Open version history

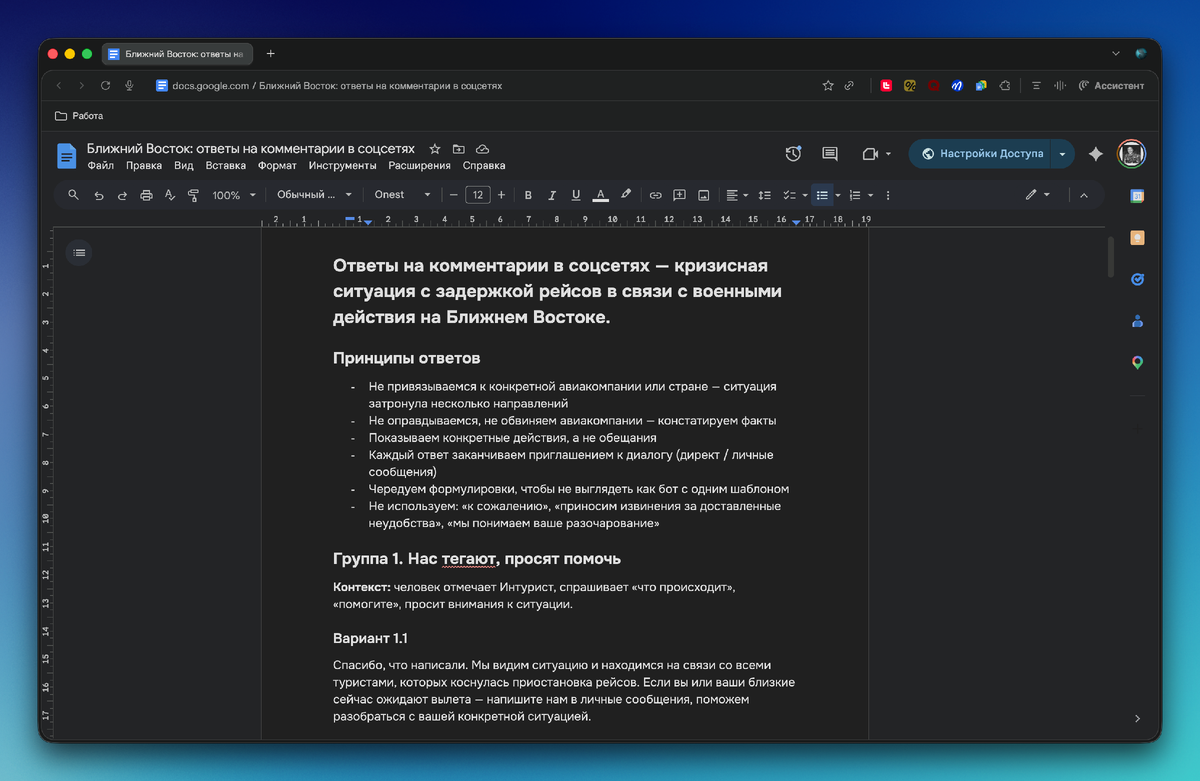tap(793, 154)
